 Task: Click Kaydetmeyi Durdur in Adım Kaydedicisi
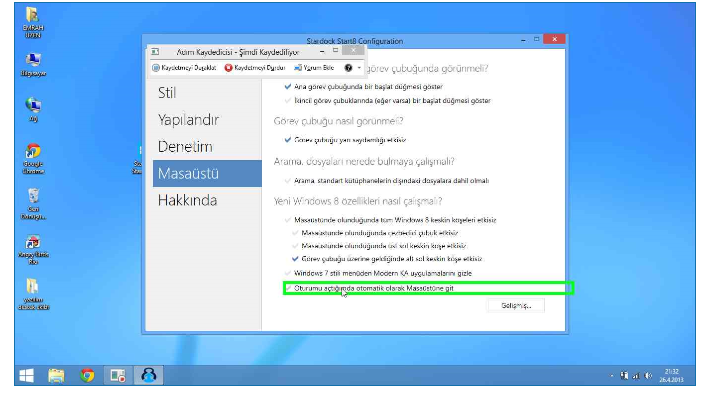255,68
